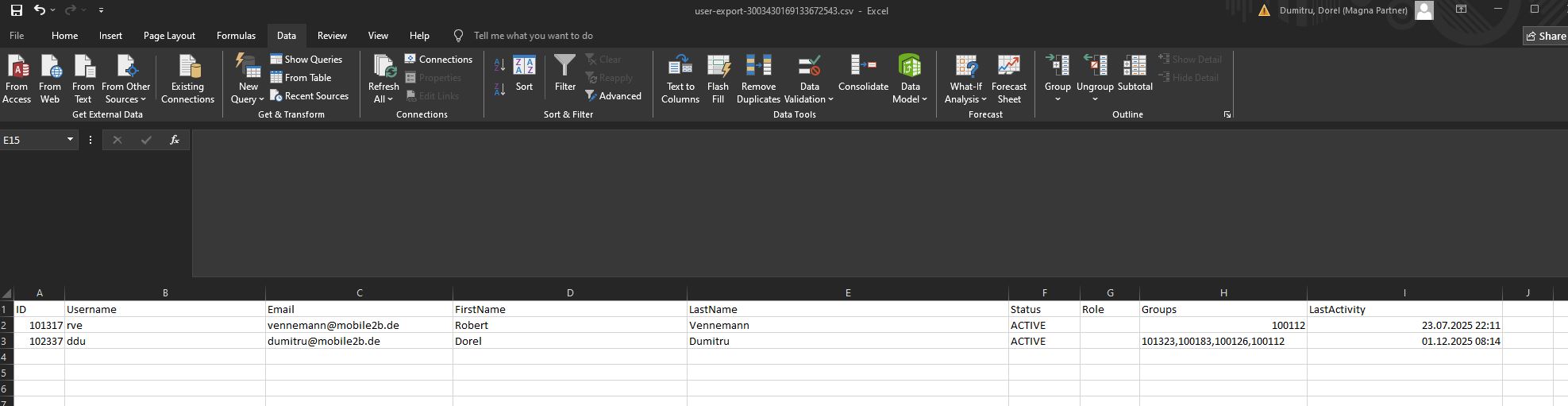
Task: Click Show Queries button
Action: pos(306,60)
